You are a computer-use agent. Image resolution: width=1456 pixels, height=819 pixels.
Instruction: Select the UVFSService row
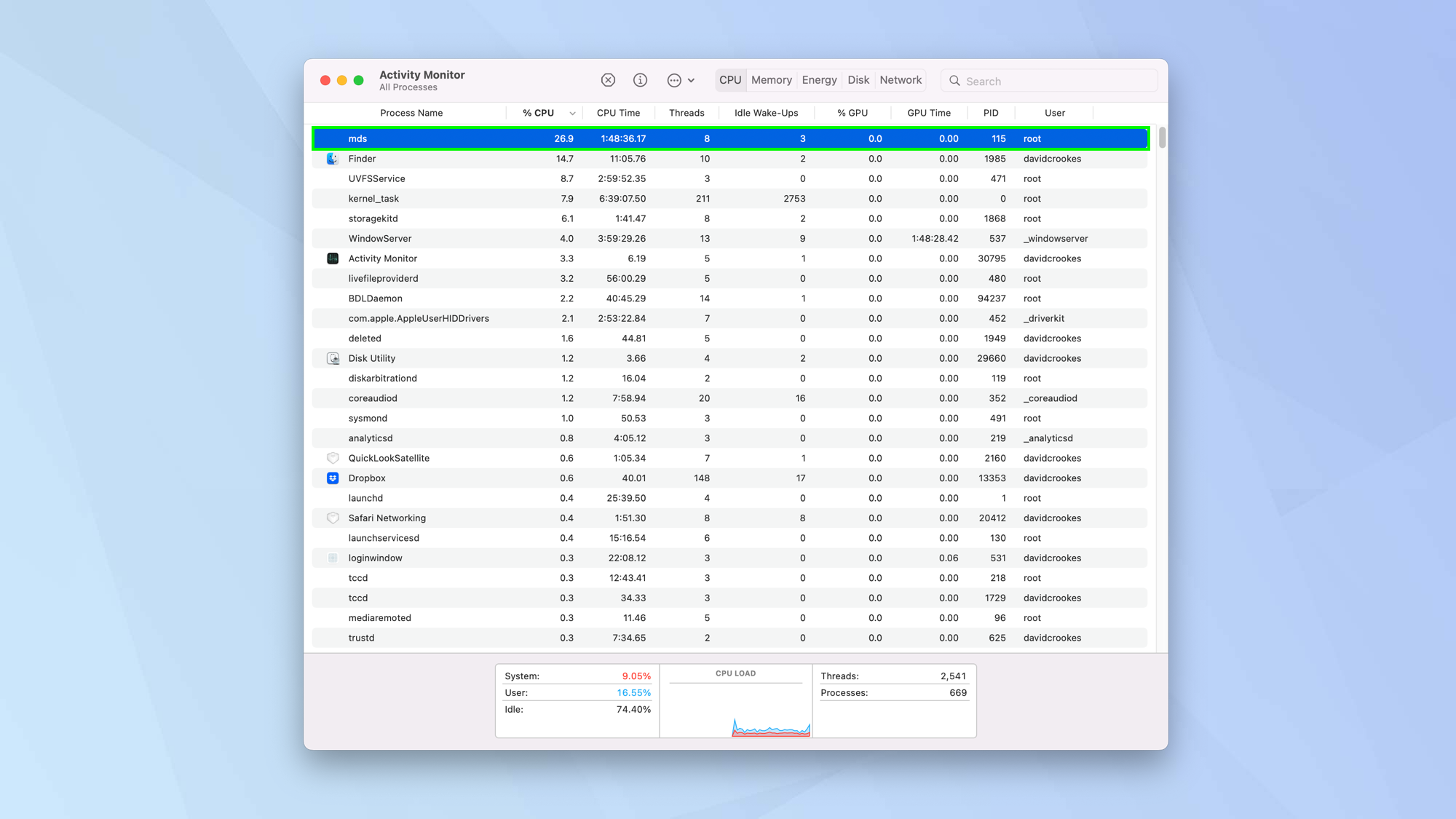730,178
